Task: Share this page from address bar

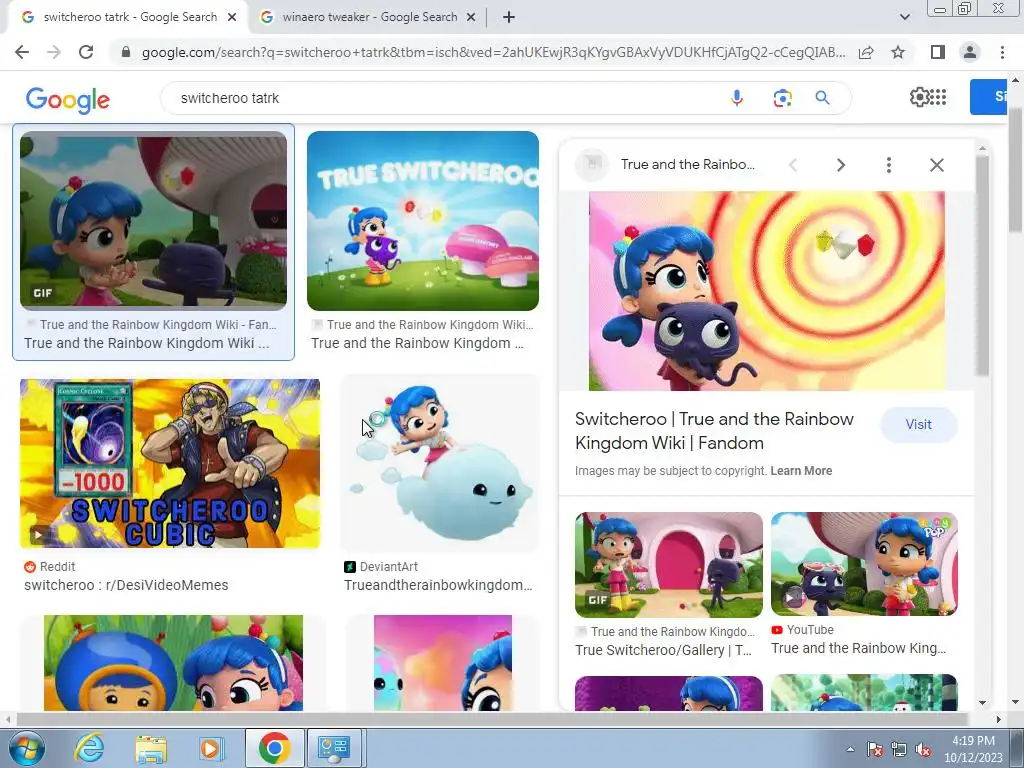Action: coord(866,52)
